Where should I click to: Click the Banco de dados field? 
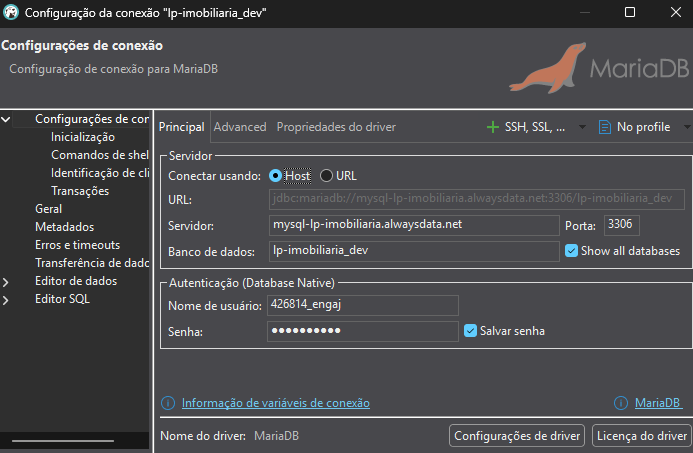coord(414,251)
